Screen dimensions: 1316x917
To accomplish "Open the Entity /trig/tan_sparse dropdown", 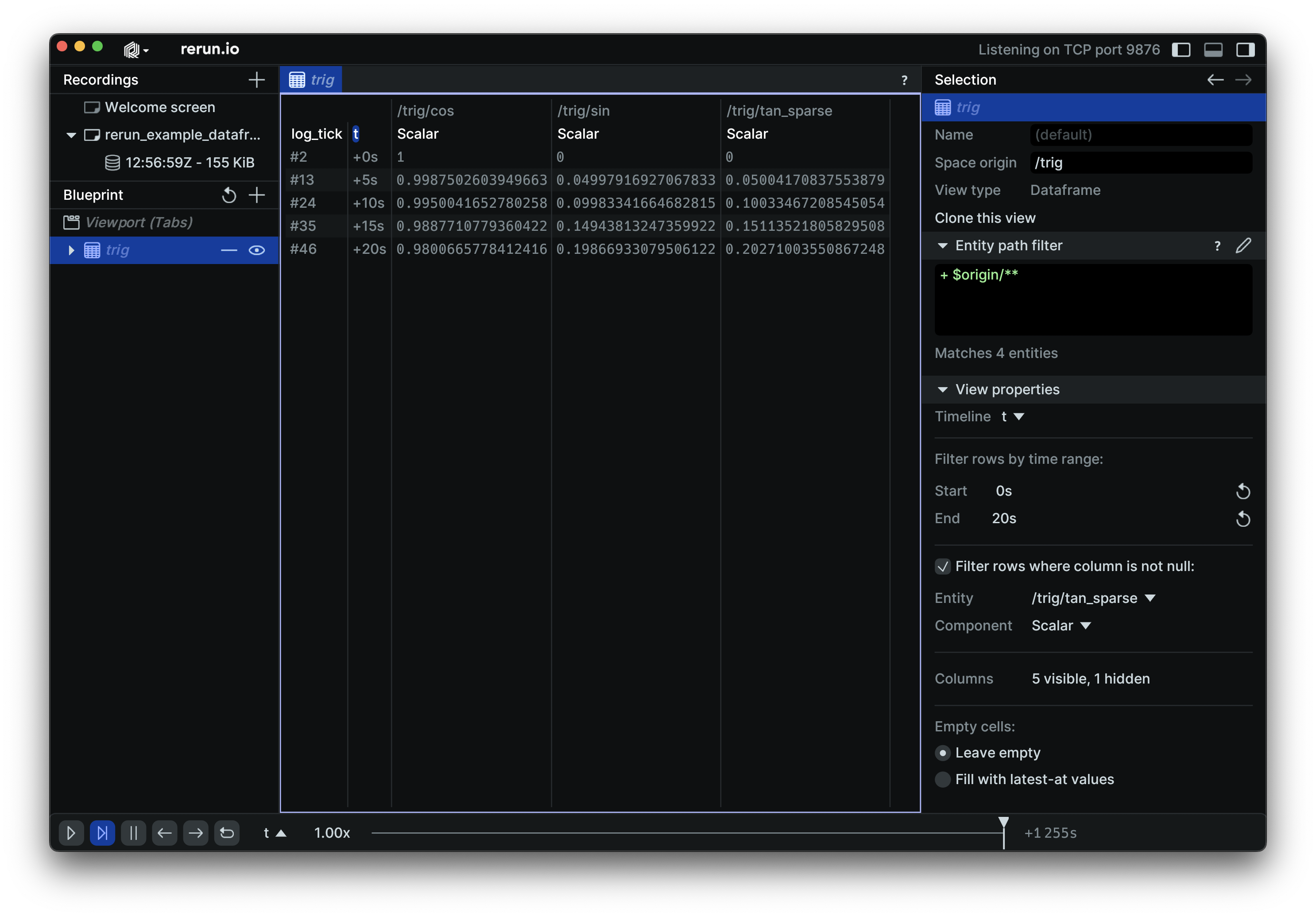I will pos(1093,598).
